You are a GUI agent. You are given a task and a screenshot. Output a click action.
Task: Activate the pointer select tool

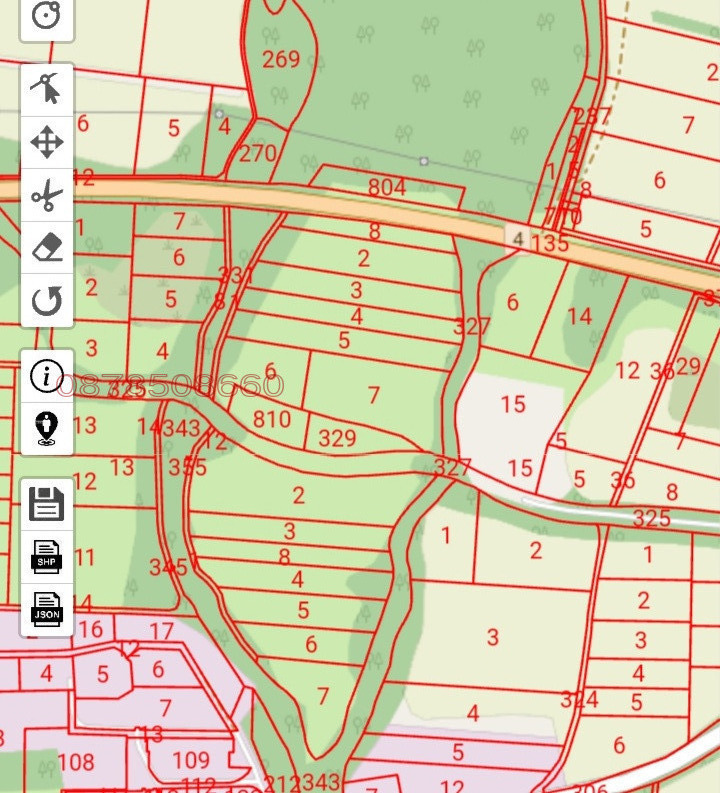47,90
